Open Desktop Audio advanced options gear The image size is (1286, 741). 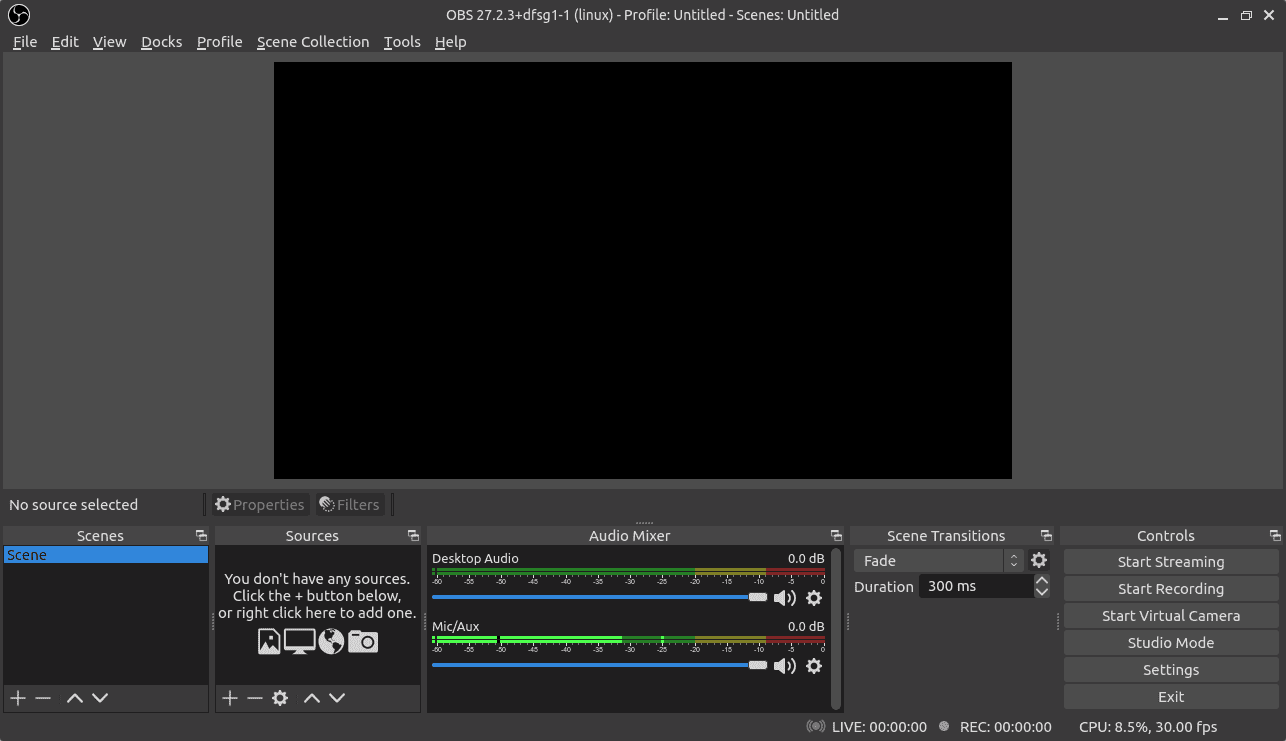pyautogui.click(x=814, y=597)
